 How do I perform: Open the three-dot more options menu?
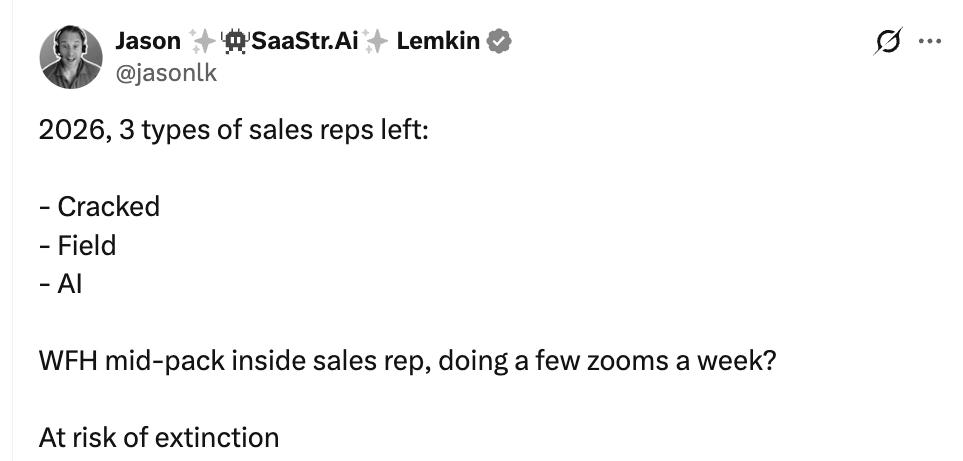pos(929,42)
